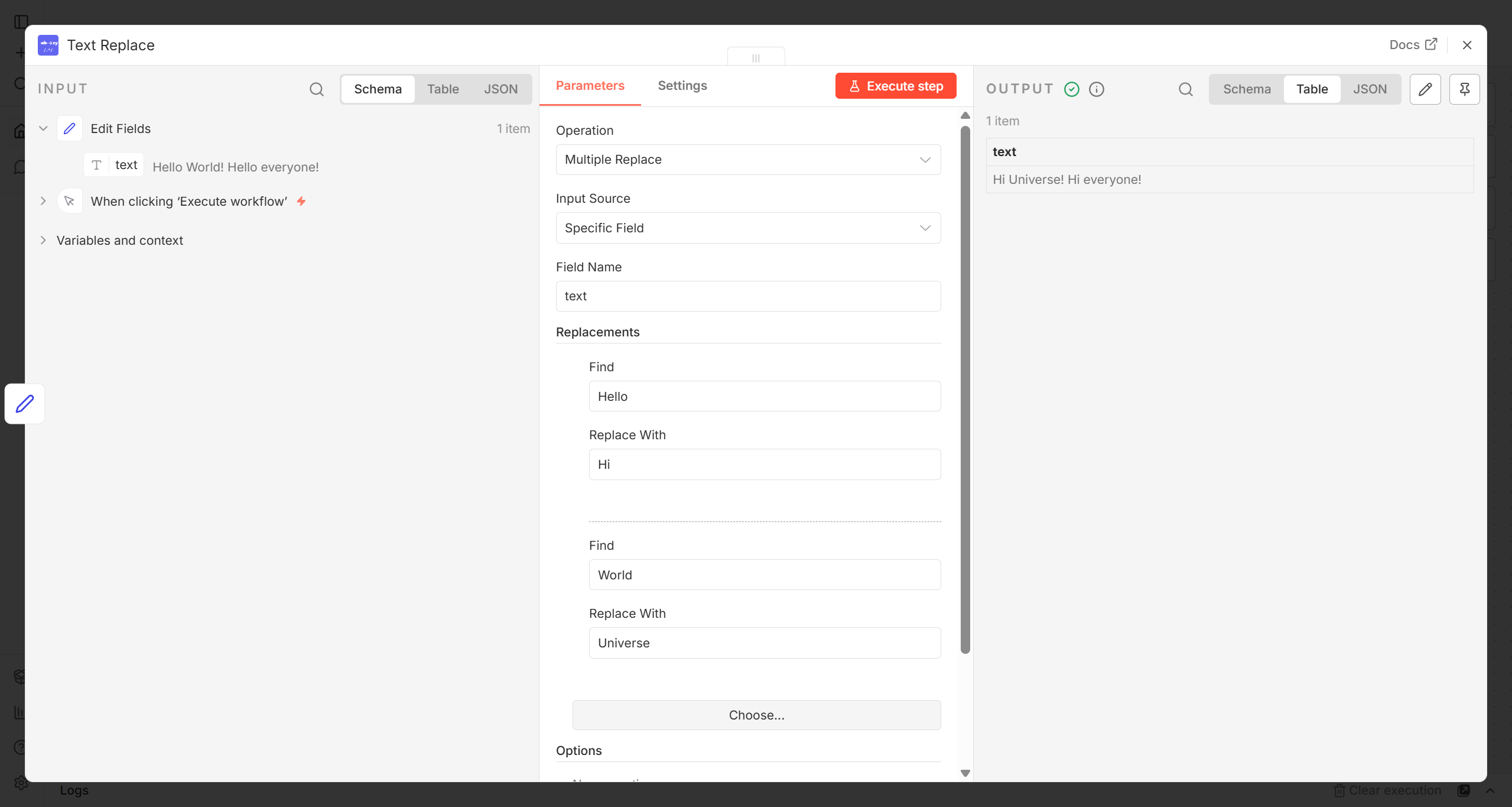Click the floating Edit Fields node button
The image size is (1512, 807).
tap(25, 404)
